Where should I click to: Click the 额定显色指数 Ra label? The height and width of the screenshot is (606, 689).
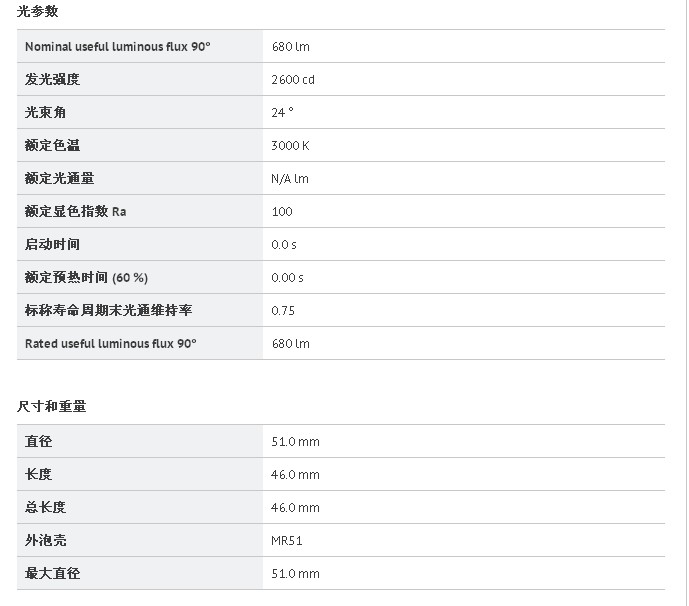tap(75, 211)
